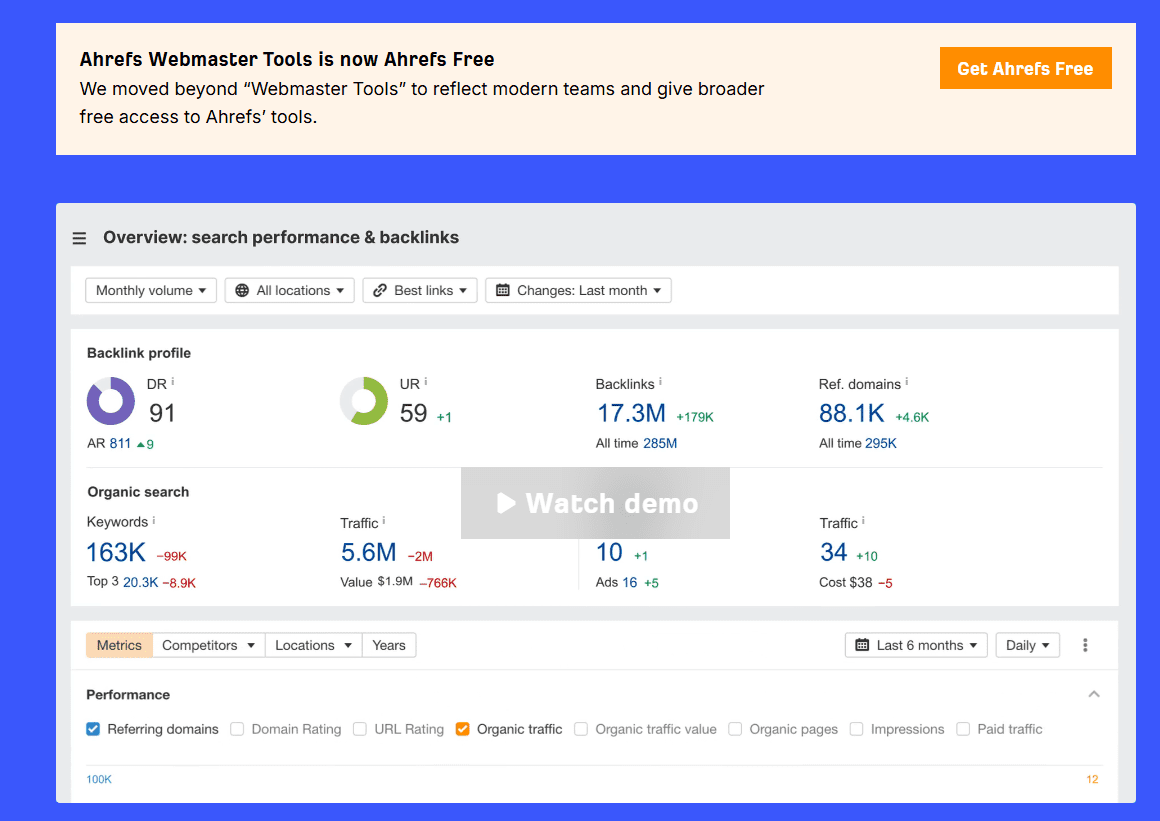Uncheck the Referring domains checkbox
Screen dimensions: 1160x821
[93, 729]
